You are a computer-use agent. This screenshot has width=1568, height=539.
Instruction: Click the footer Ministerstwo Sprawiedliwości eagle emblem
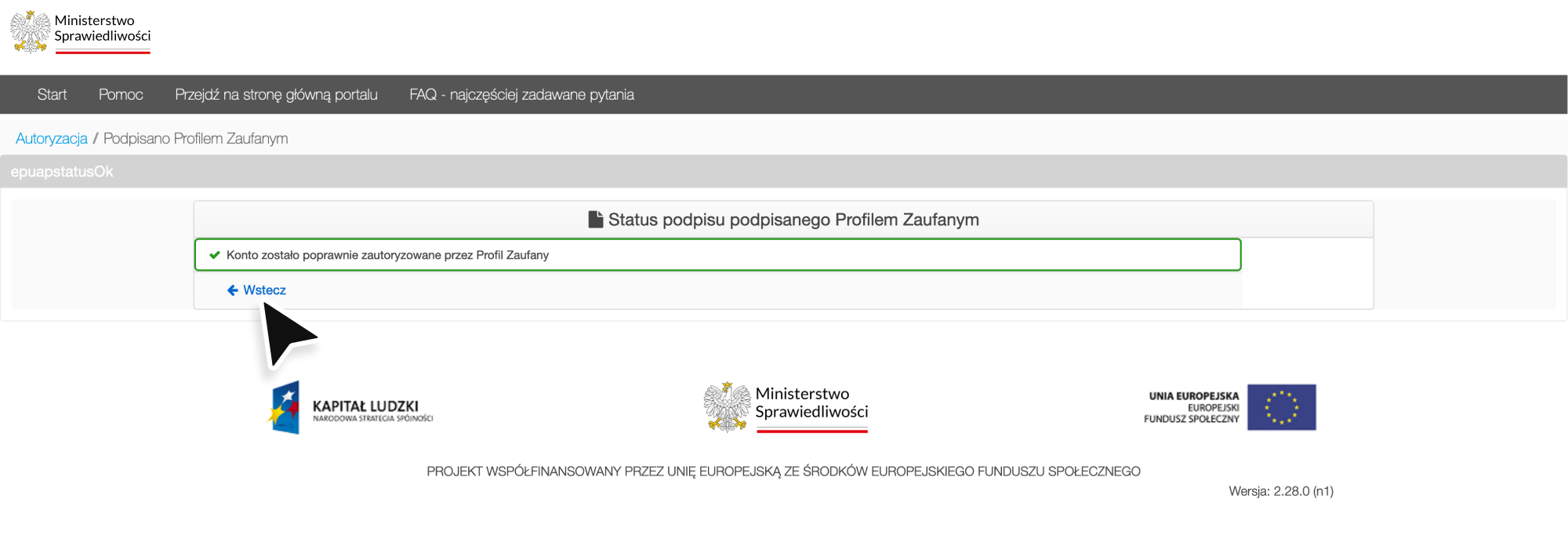[727, 407]
